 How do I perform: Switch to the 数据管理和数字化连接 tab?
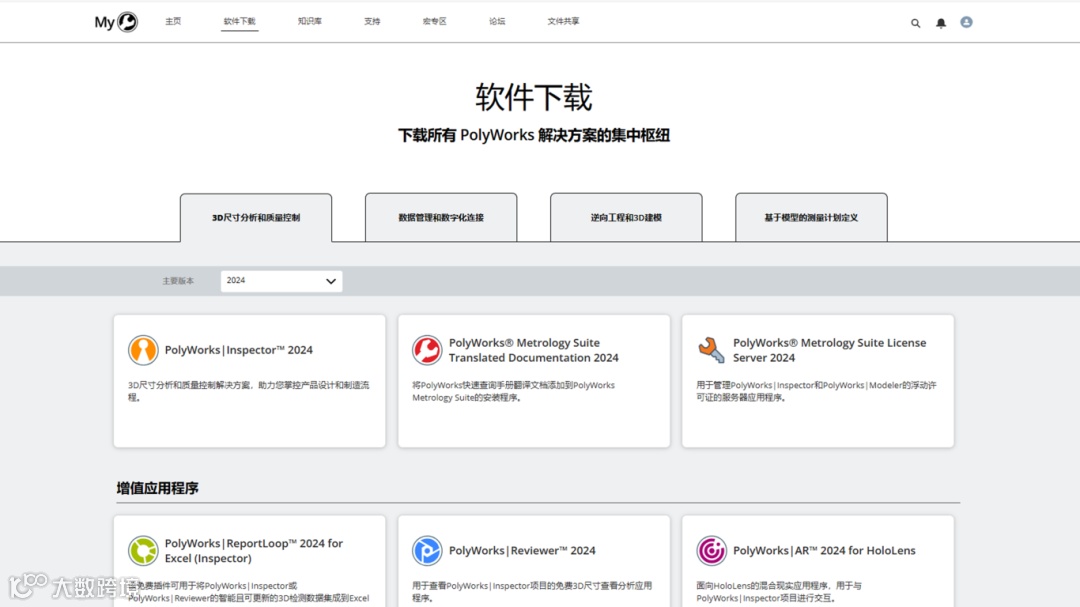coord(441,218)
